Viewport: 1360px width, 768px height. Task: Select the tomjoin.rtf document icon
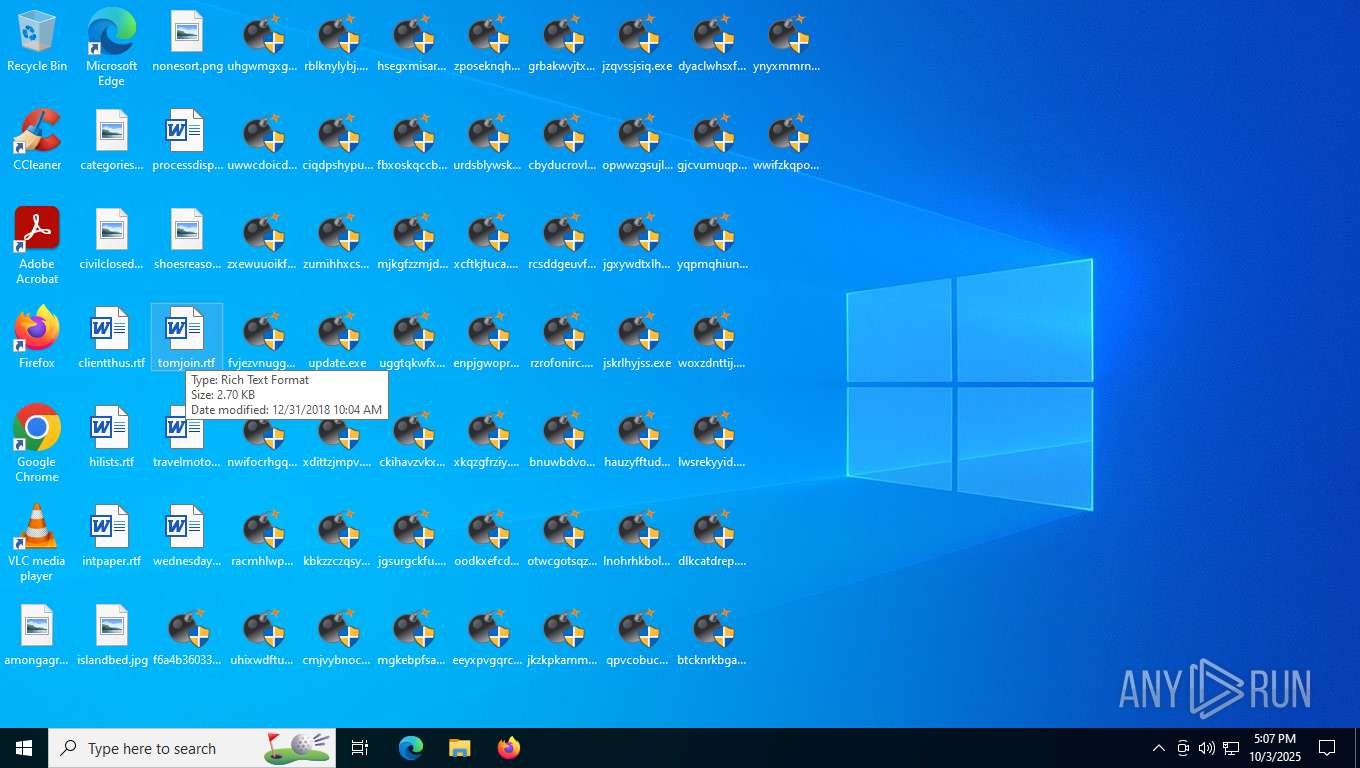point(187,339)
